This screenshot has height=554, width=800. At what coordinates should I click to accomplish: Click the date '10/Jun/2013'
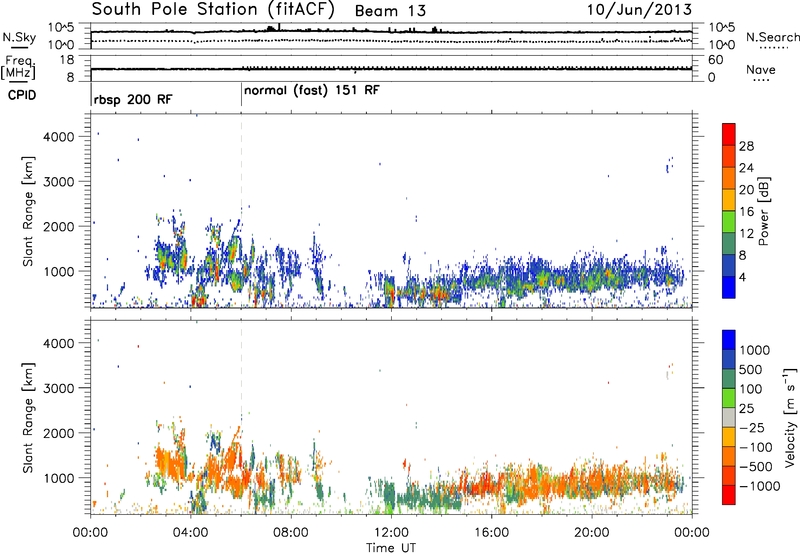[x=639, y=10]
